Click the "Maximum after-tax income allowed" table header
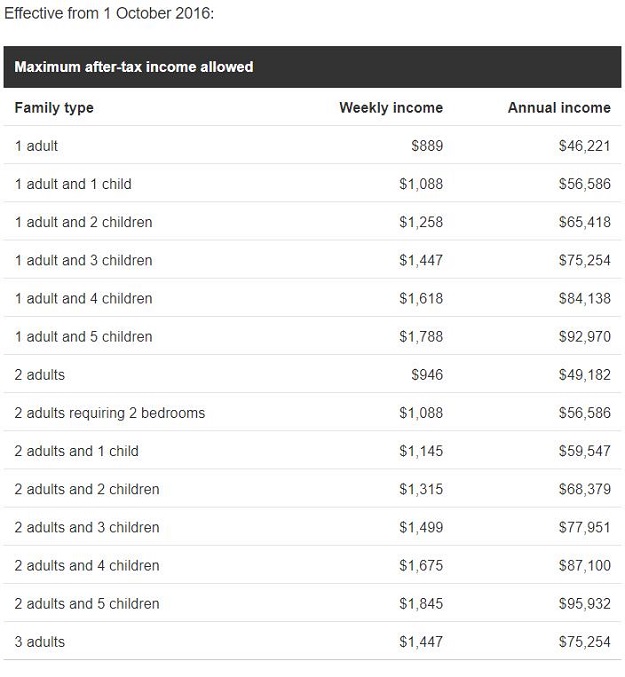The width and height of the screenshot is (625, 677). point(134,67)
